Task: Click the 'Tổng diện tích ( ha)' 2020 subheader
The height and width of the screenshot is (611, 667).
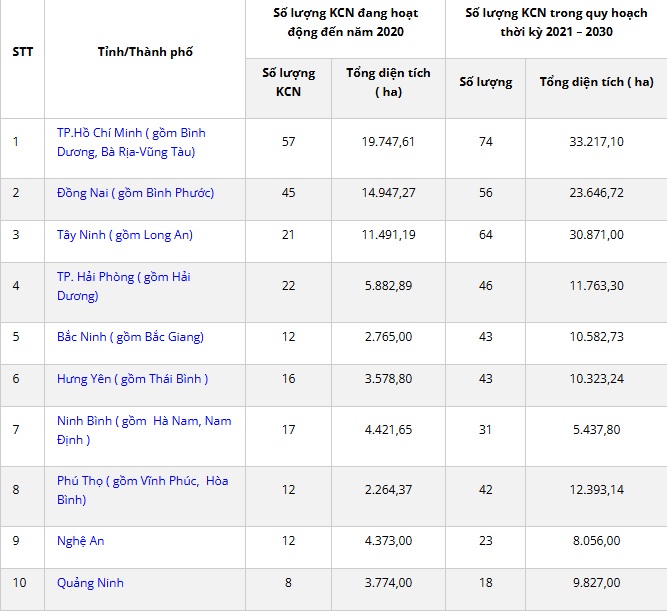Action: pyautogui.click(x=388, y=82)
